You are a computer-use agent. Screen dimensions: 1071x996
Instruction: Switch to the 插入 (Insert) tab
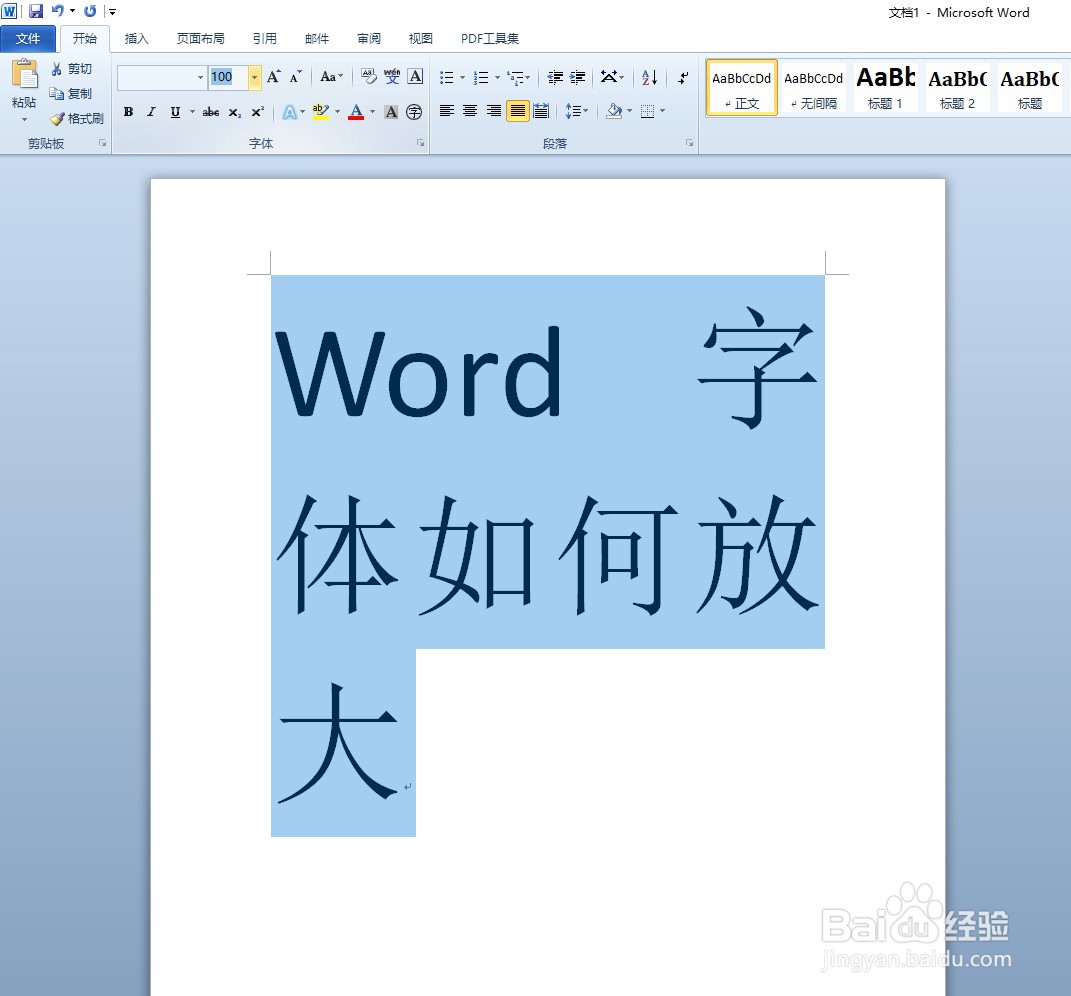pyautogui.click(x=137, y=39)
